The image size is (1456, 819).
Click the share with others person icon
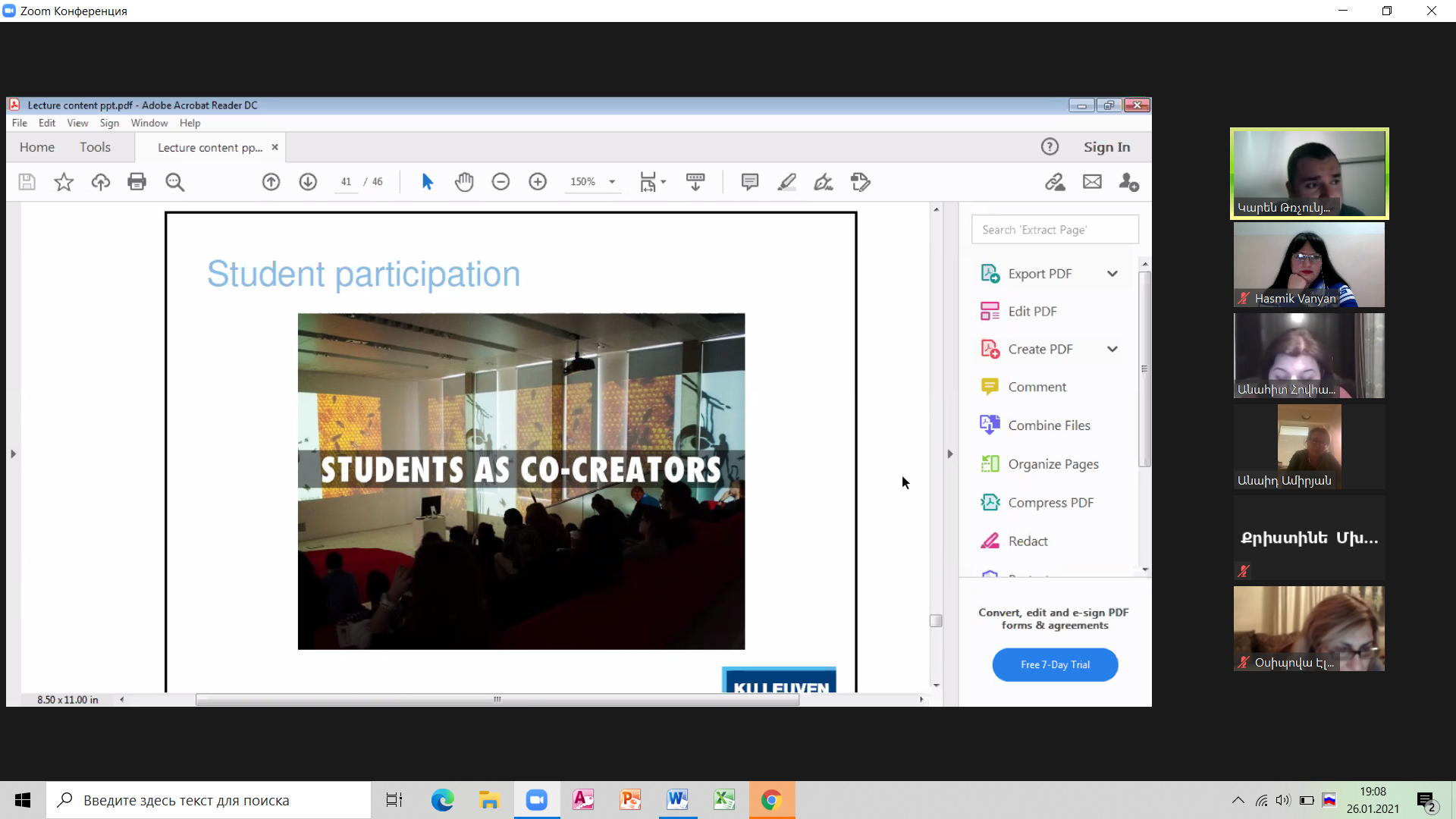[1129, 182]
